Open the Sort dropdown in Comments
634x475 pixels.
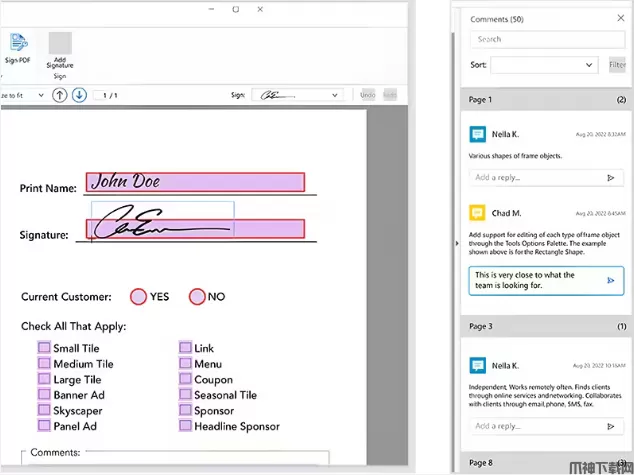point(544,65)
